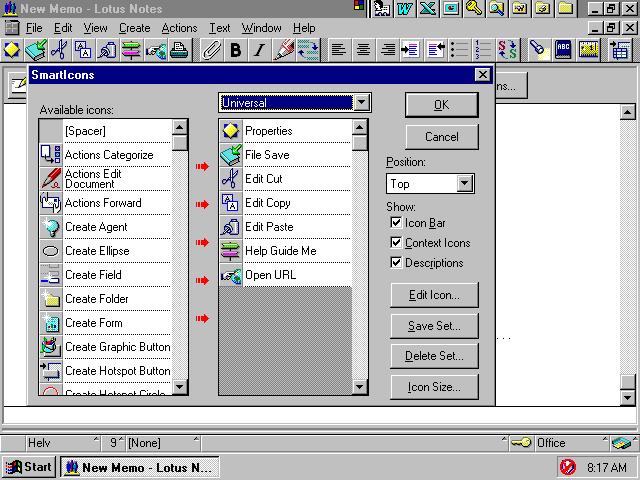640x480 pixels.
Task: Click the Edit Icon... button
Action: [x=434, y=295]
